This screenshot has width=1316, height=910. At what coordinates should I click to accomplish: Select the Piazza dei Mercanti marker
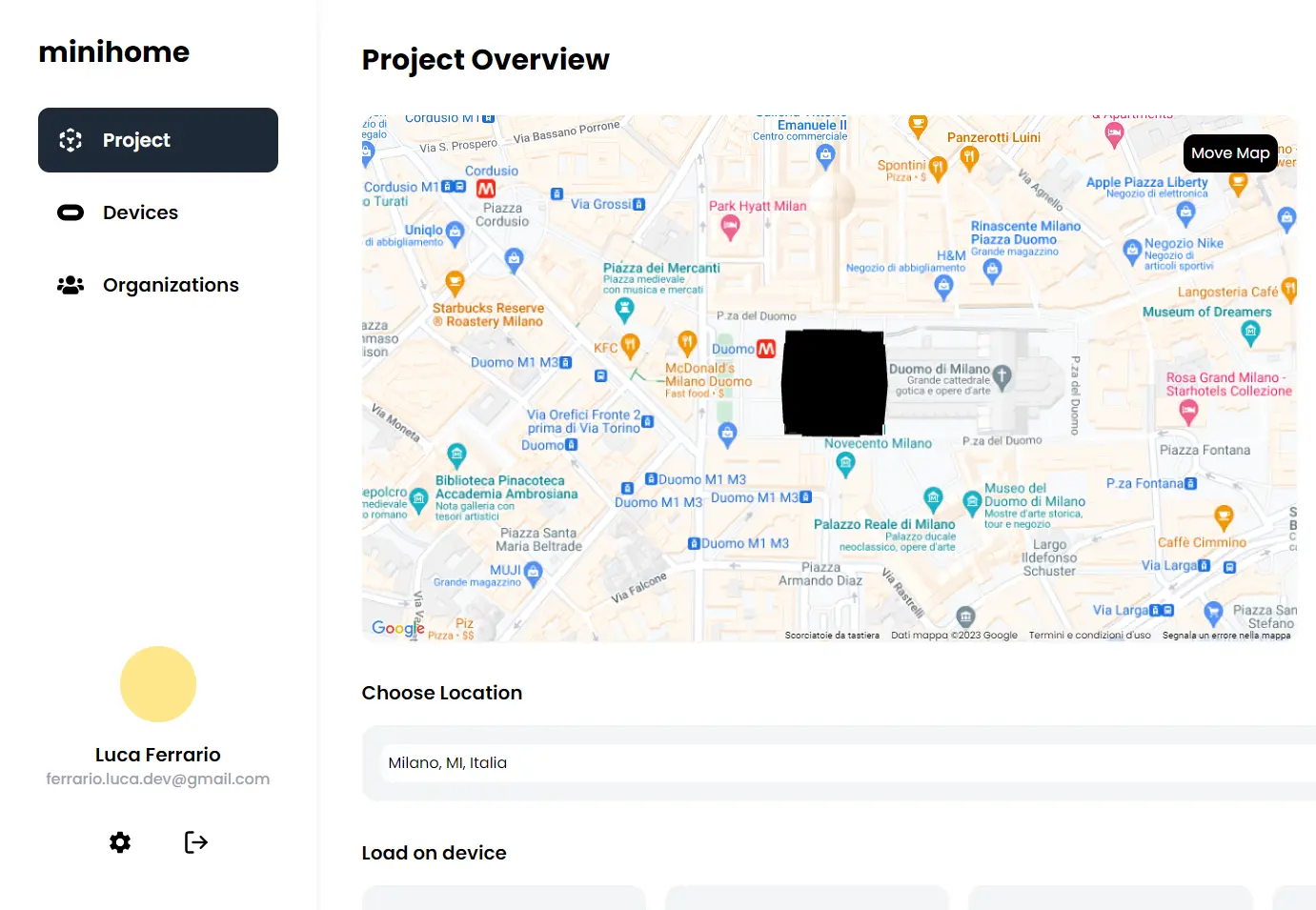point(624,309)
